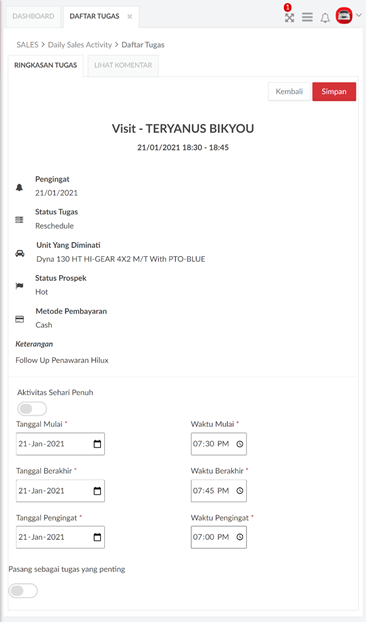Click the red car user avatar
This screenshot has height=622, width=366.
[344, 16]
